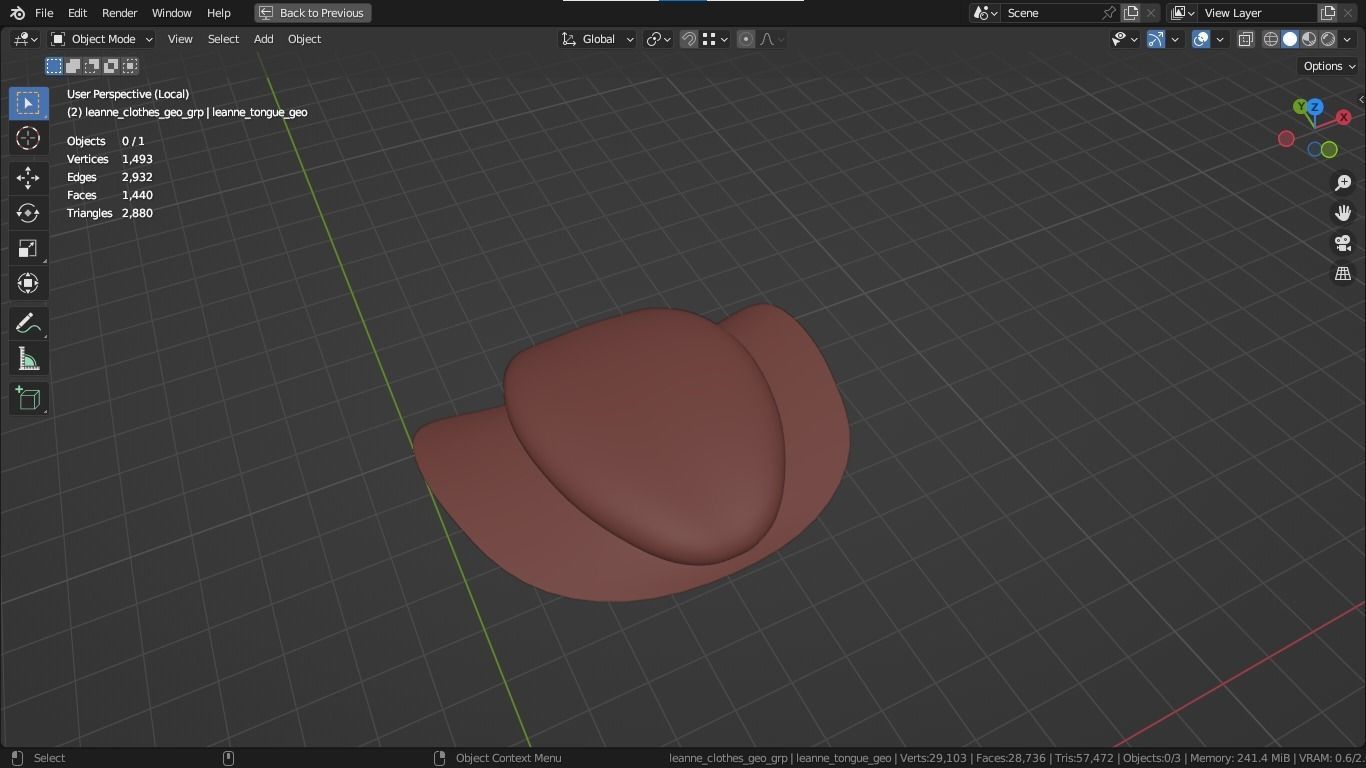Select the Measure tool
Image resolution: width=1366 pixels, height=768 pixels.
28,358
